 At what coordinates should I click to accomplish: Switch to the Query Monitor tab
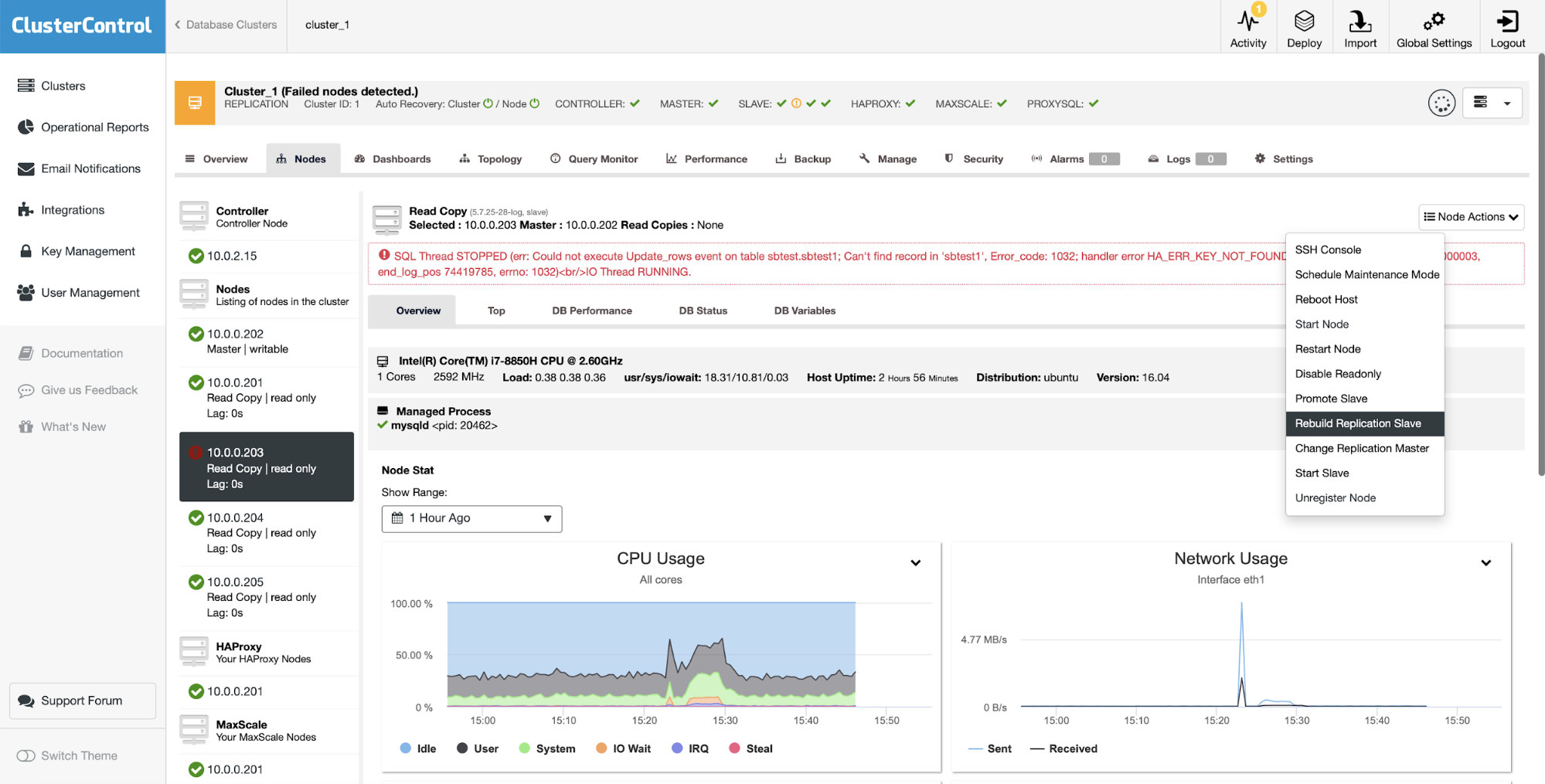pos(594,159)
